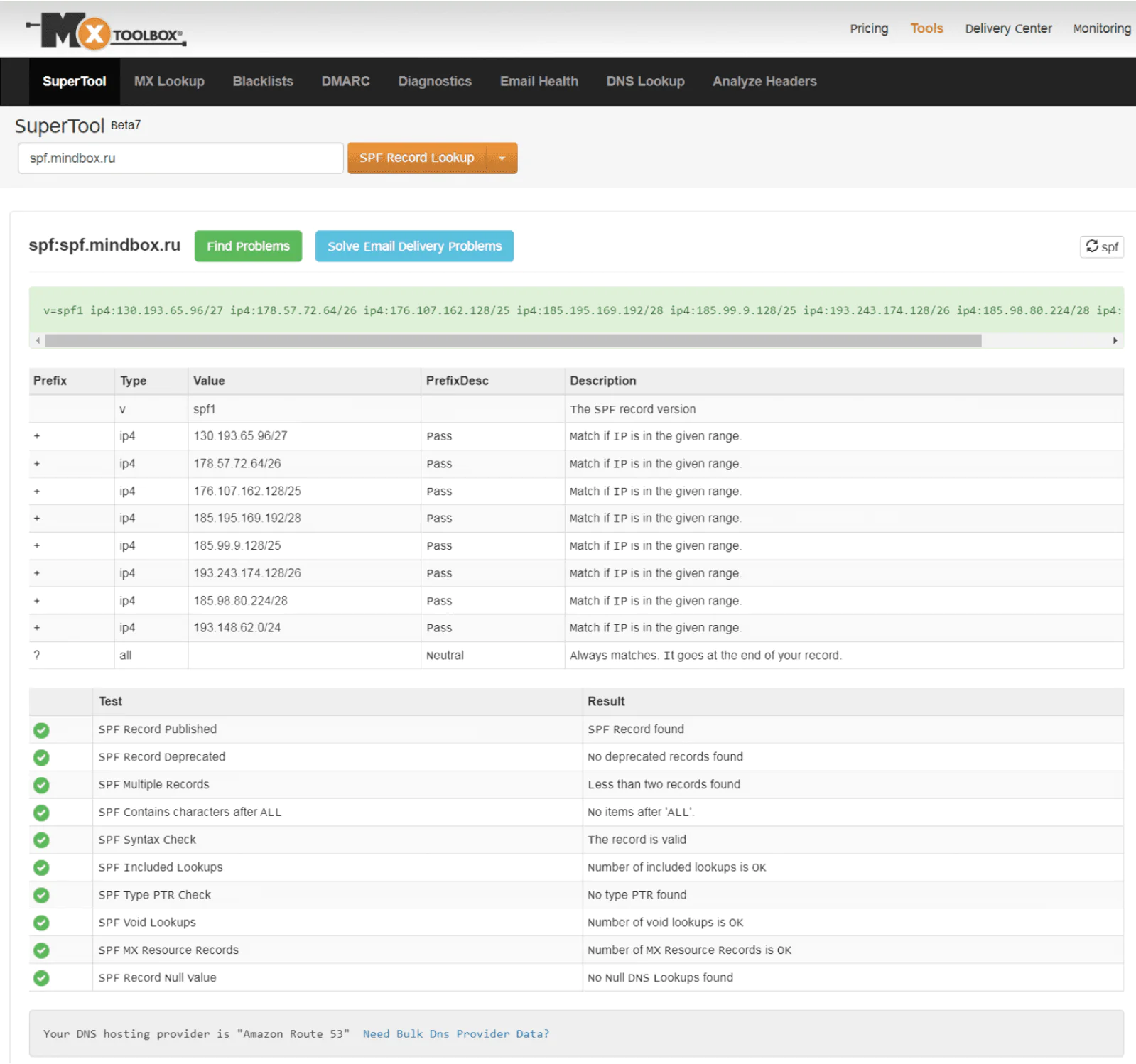Open the Pricing page link
The height and width of the screenshot is (1064, 1136).
(869, 28)
